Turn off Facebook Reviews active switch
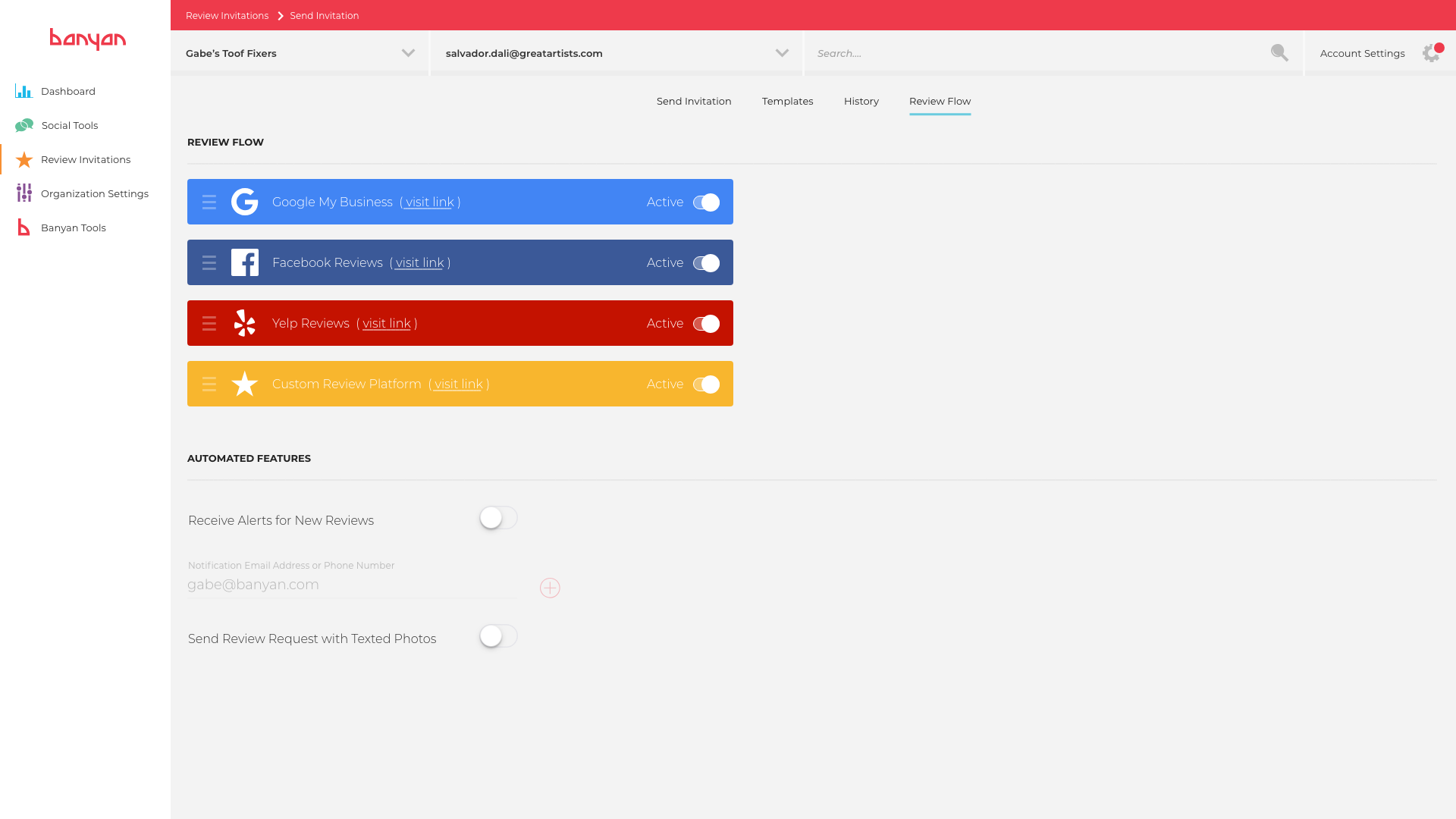The width and height of the screenshot is (1456, 819). pyautogui.click(x=706, y=263)
